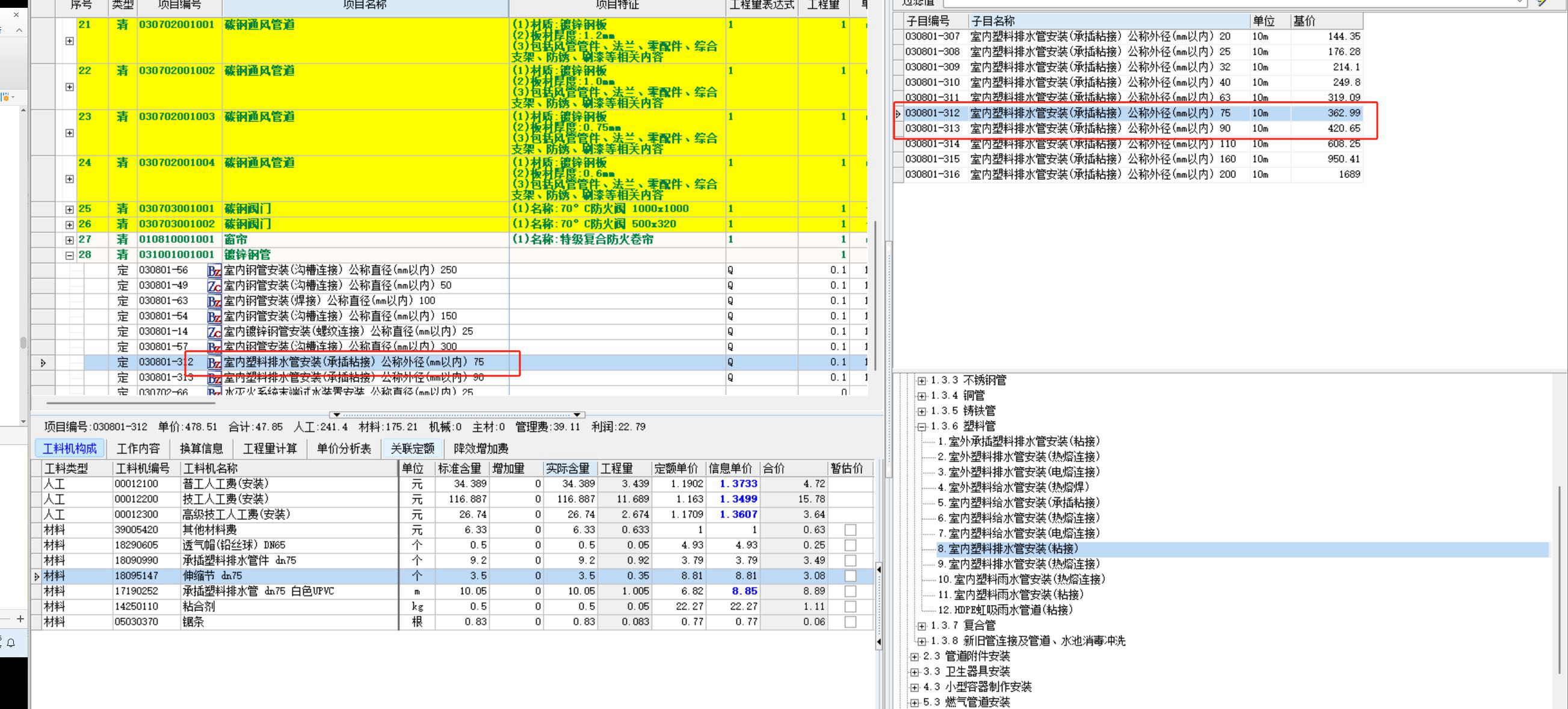Tick 暂估价 checkbox for 粘合剂
1568x709 pixels.
850,607
